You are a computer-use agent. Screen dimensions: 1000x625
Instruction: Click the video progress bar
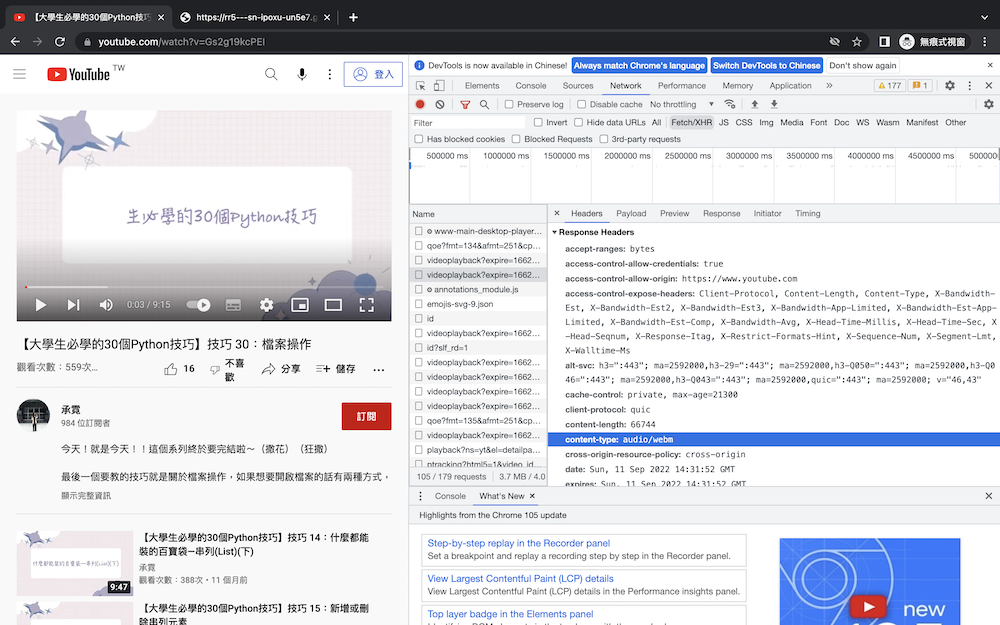pos(204,287)
